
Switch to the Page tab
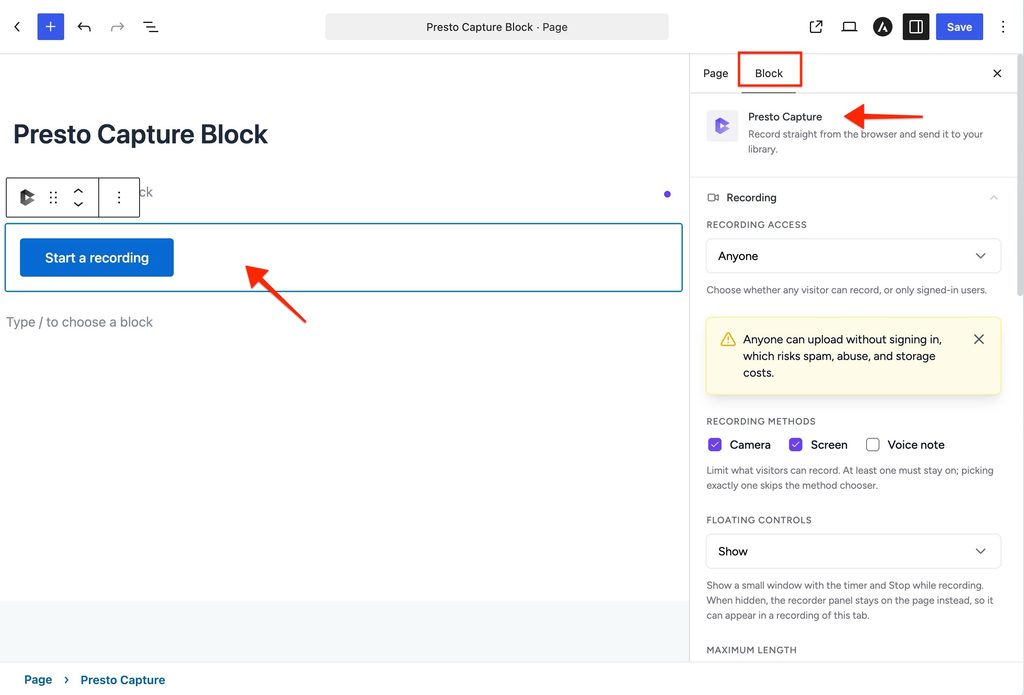[x=715, y=73]
